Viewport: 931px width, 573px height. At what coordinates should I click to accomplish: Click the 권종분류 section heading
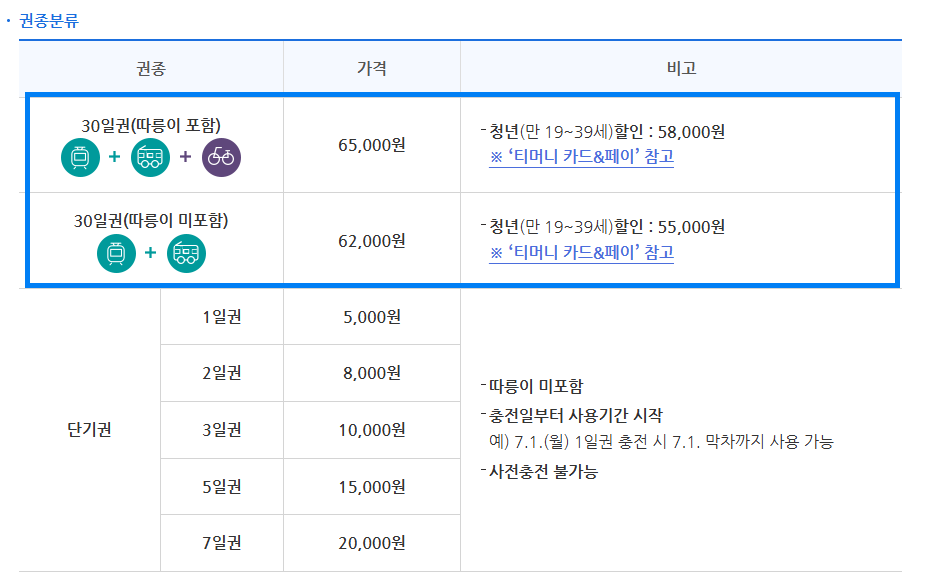click(x=49, y=21)
